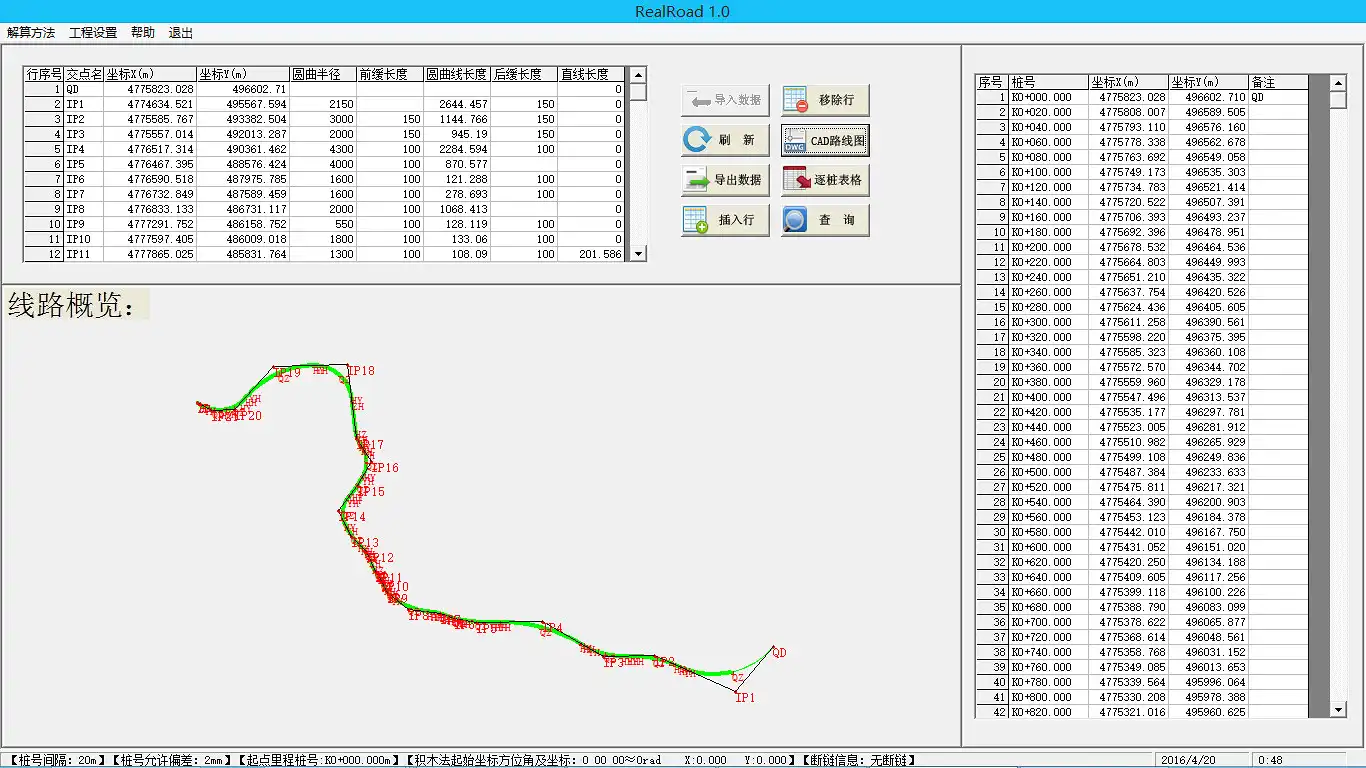This screenshot has height=768, width=1366.
Task: Click the 查询 magnifier query icon
Action: (796, 220)
